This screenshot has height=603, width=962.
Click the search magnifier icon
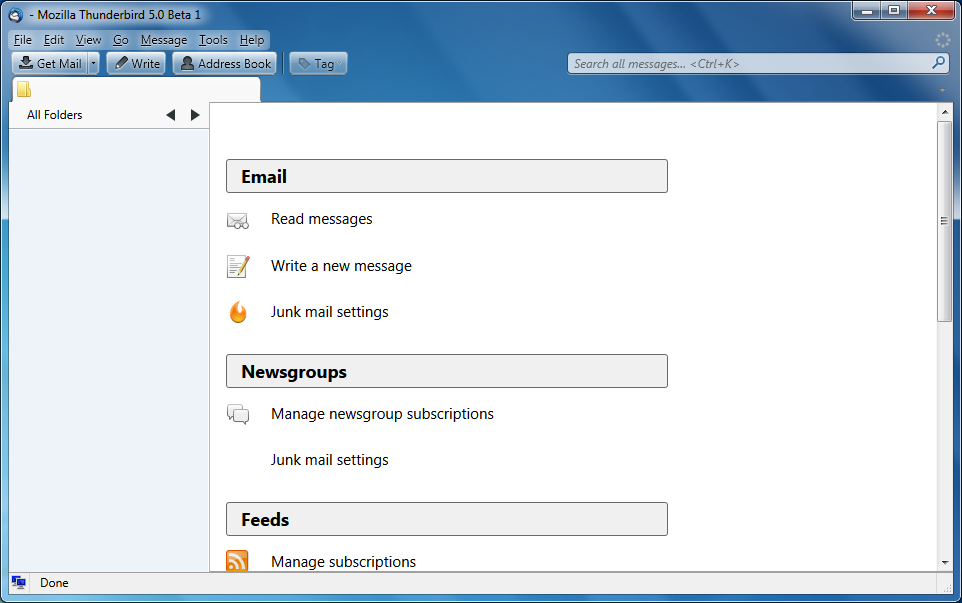click(939, 63)
